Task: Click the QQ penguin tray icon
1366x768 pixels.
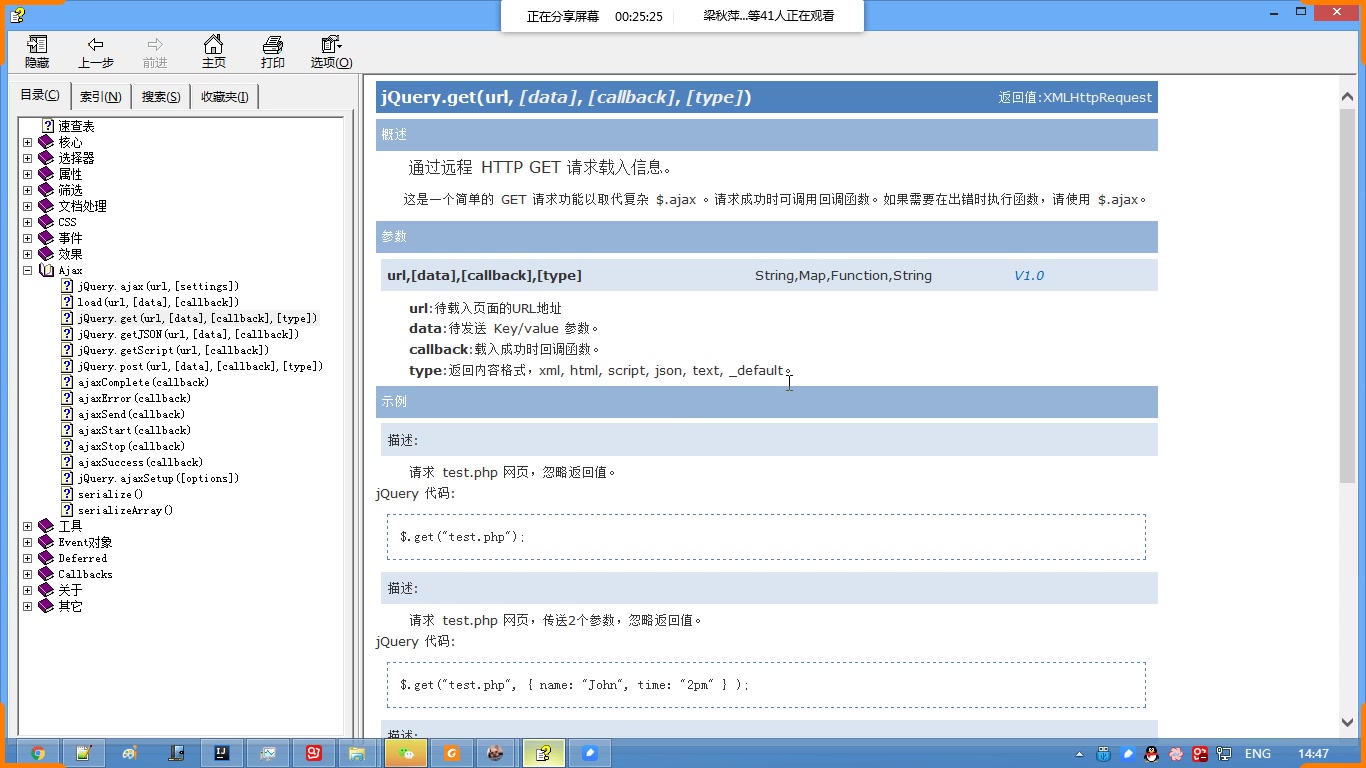Action: pyautogui.click(x=1152, y=754)
